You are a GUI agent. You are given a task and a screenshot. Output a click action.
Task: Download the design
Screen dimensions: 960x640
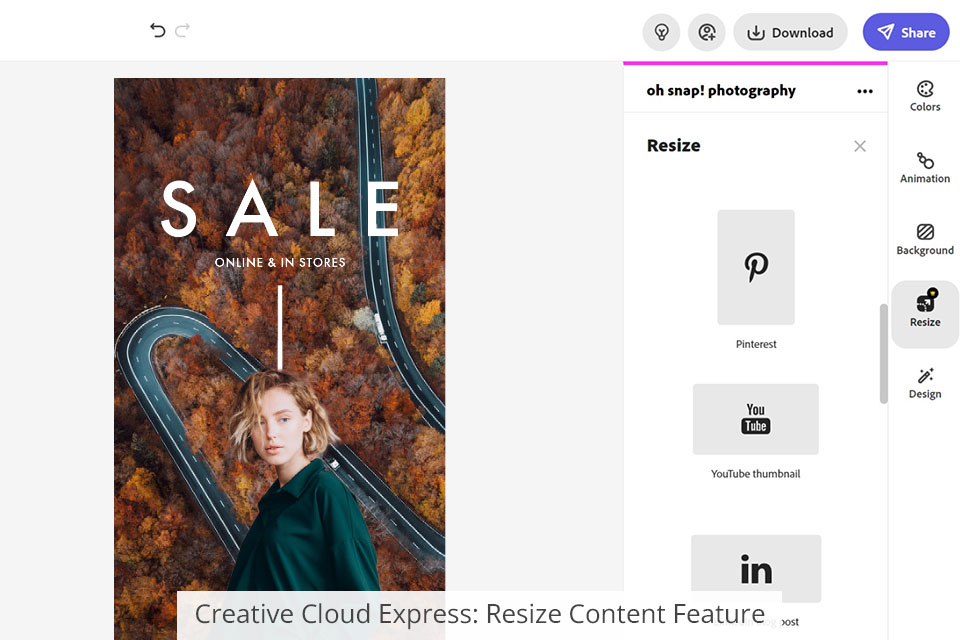[790, 32]
